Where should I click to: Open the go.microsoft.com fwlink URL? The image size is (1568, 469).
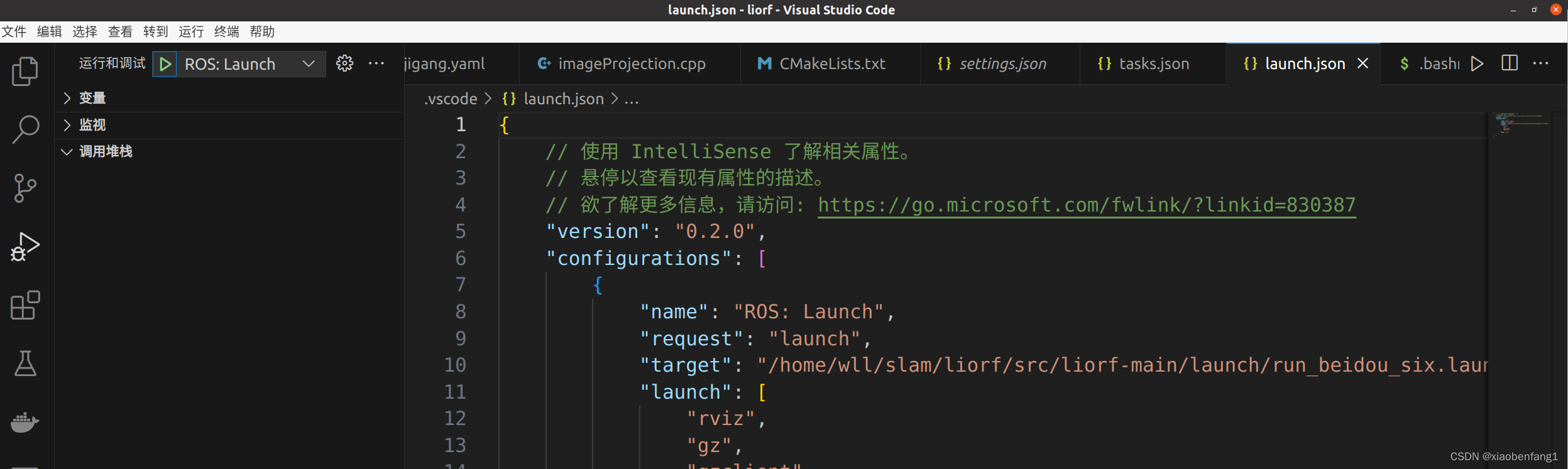[1087, 205]
